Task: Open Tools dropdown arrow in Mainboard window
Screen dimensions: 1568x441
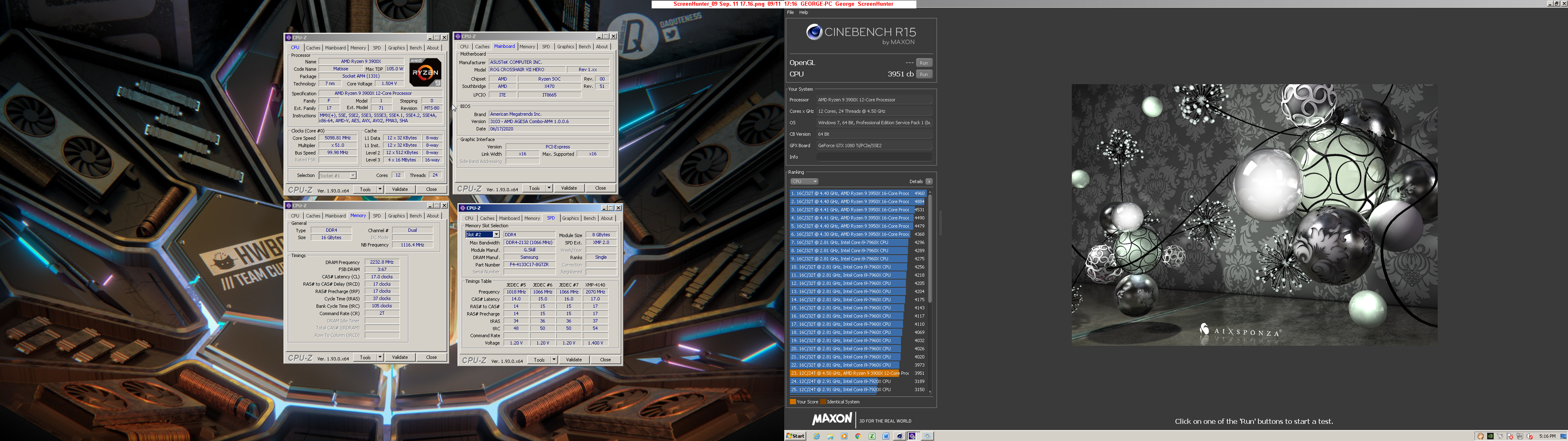Action: click(549, 188)
